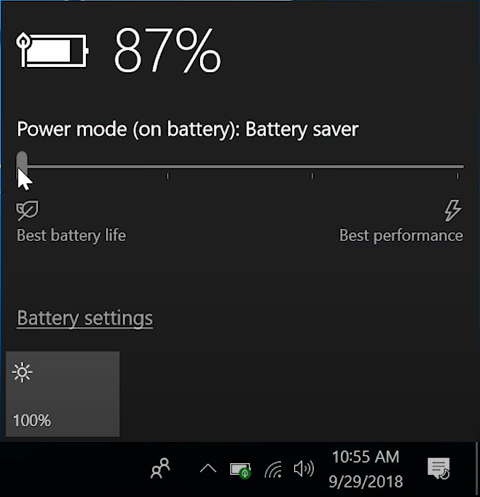Set power slider to the third tick mark
Screen dimensions: 480x497
pyautogui.click(x=312, y=166)
